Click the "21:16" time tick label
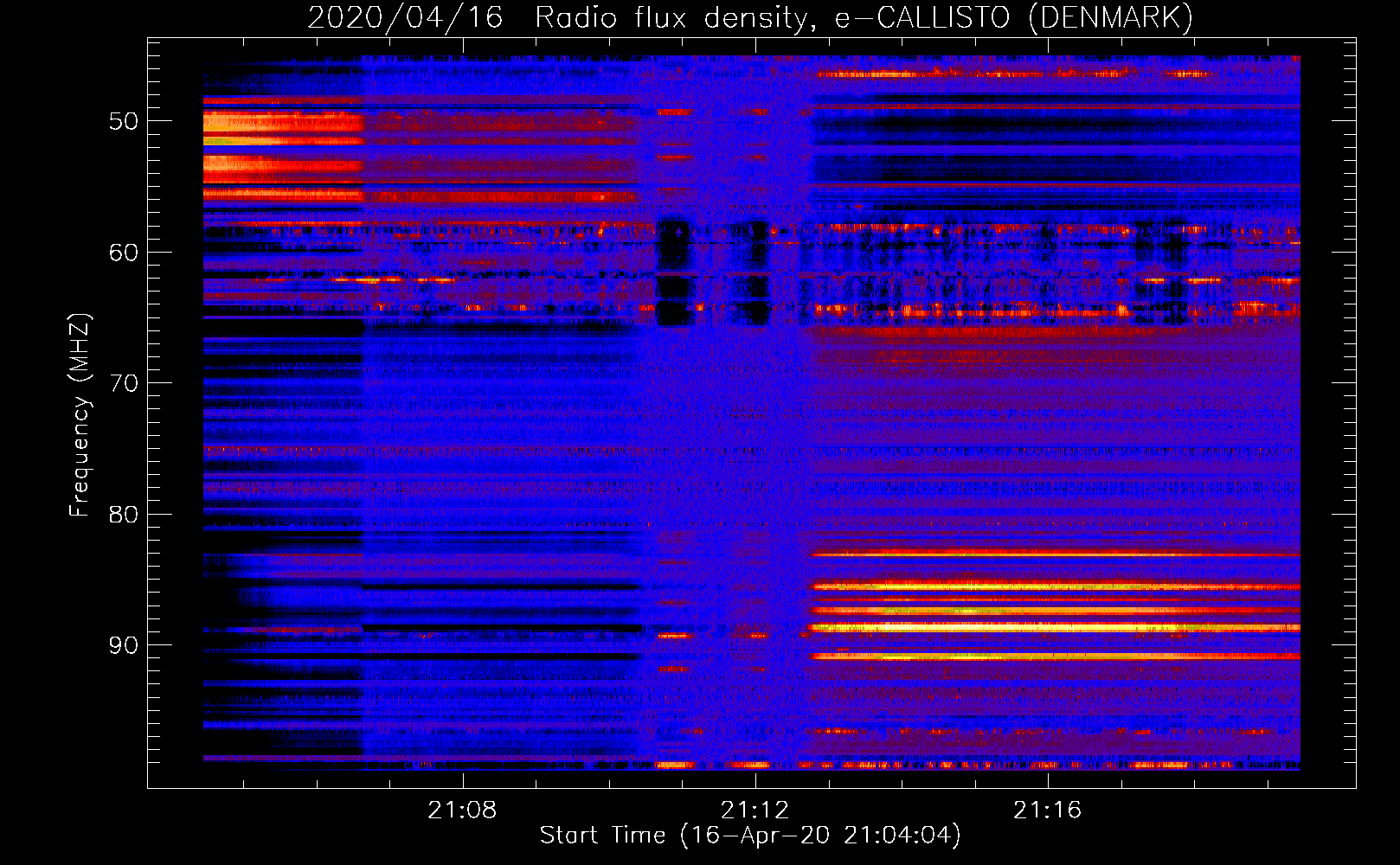This screenshot has width=1400, height=865. [x=1048, y=810]
